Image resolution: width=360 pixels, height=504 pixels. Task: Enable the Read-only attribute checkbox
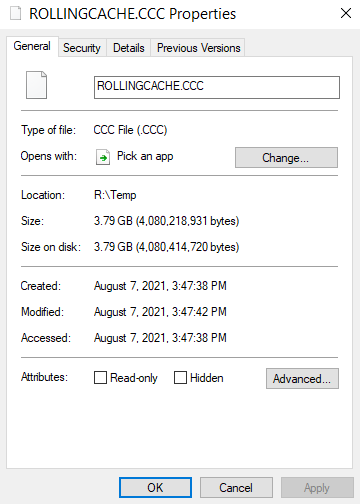click(x=100, y=378)
